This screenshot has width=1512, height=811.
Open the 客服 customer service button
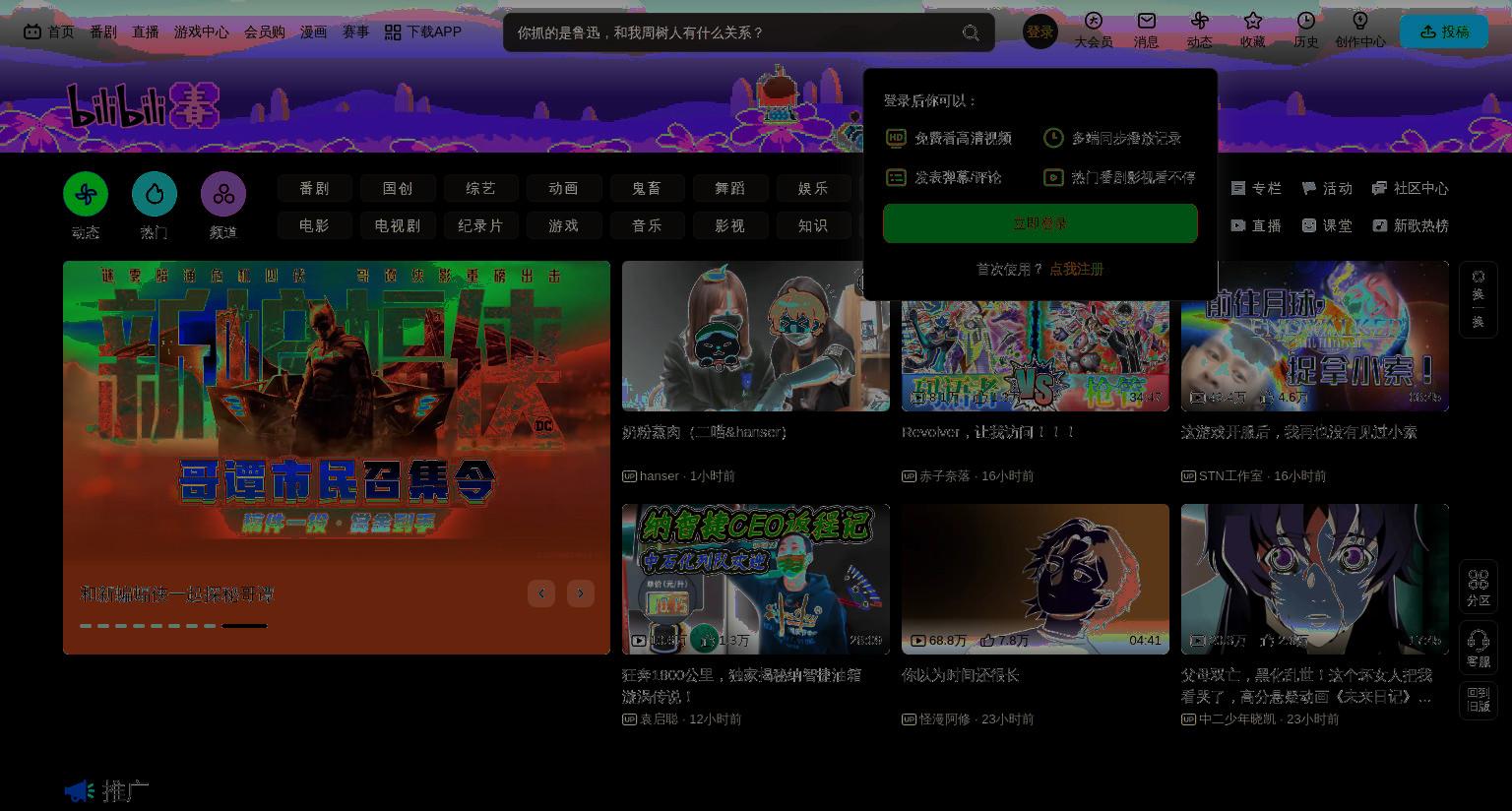(1479, 648)
